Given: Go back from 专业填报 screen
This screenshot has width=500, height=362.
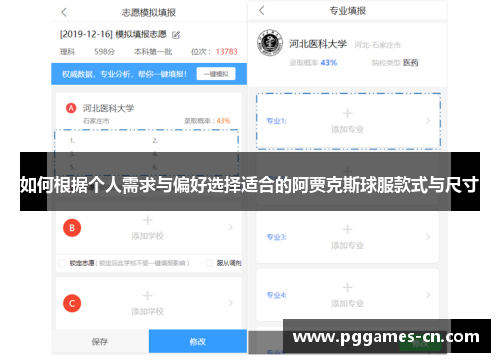Looking at the screenshot, I should (262, 11).
